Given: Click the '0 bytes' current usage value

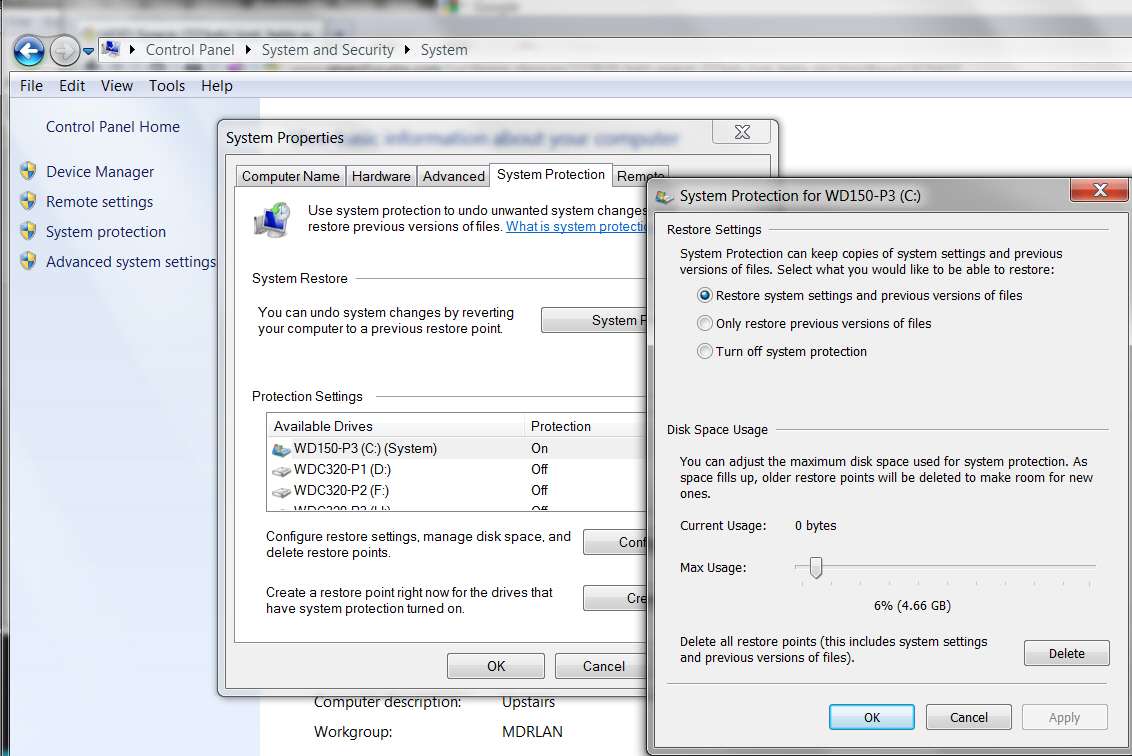Looking at the screenshot, I should tap(816, 526).
